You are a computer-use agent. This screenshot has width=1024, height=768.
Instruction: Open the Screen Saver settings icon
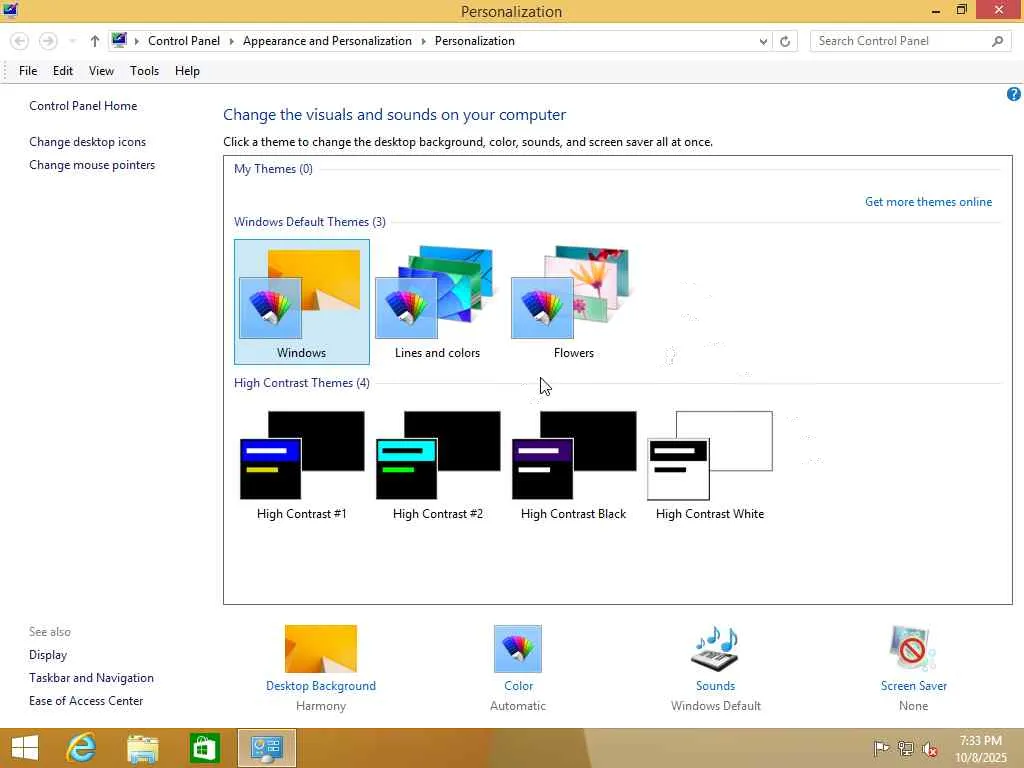(913, 648)
